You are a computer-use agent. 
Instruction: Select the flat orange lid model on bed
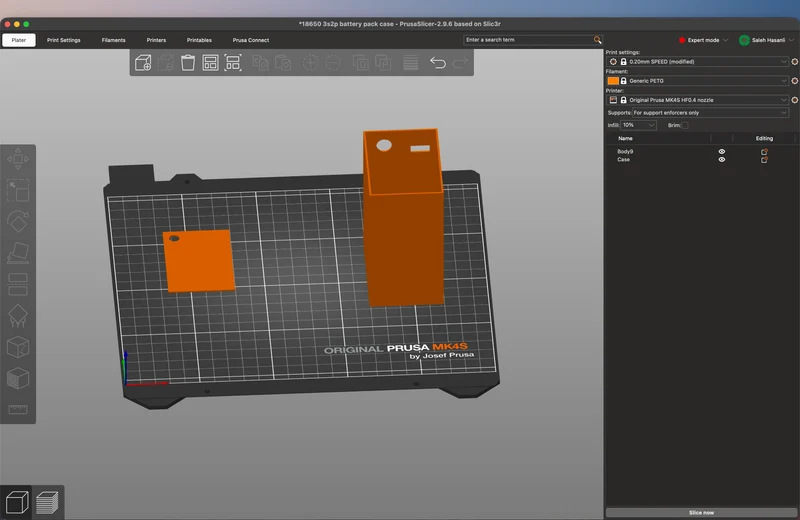199,261
